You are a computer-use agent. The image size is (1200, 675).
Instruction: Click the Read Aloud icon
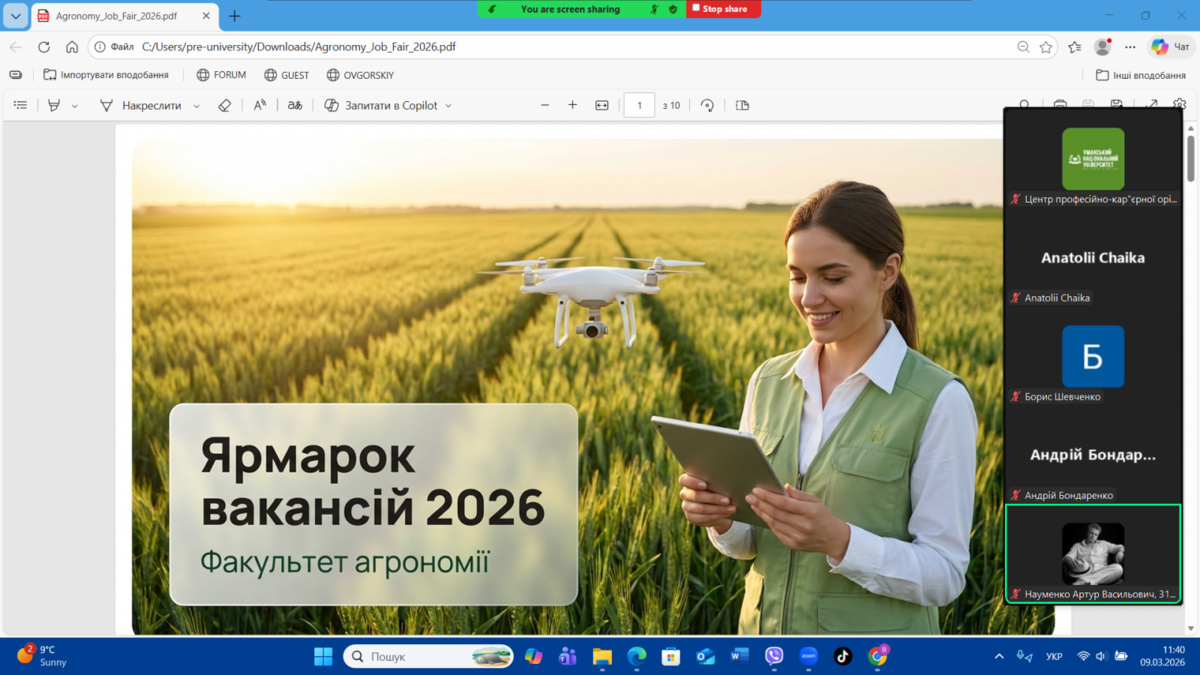[259, 105]
